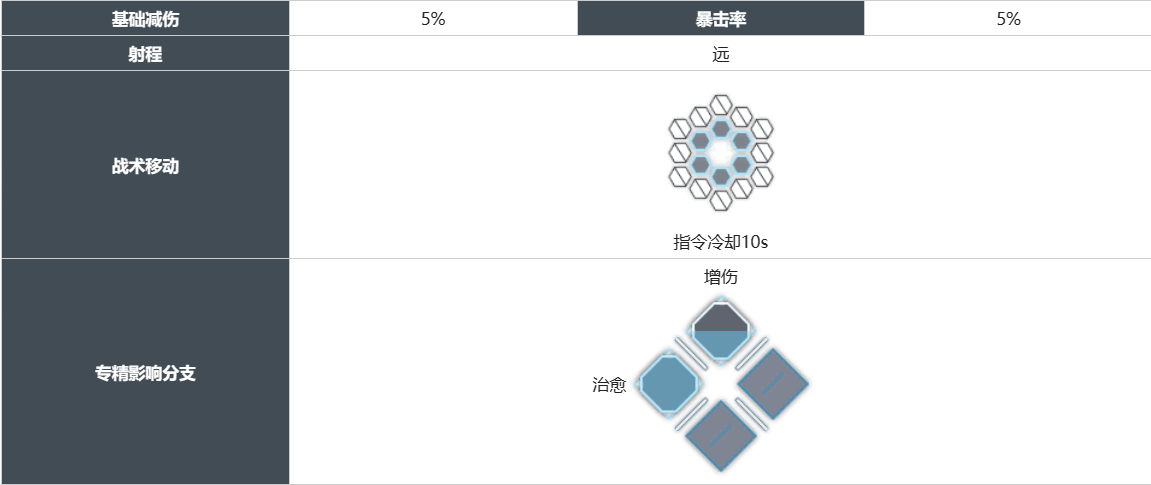Click the white center of the hexagon movement grid
The image size is (1151, 485).
click(x=721, y=152)
